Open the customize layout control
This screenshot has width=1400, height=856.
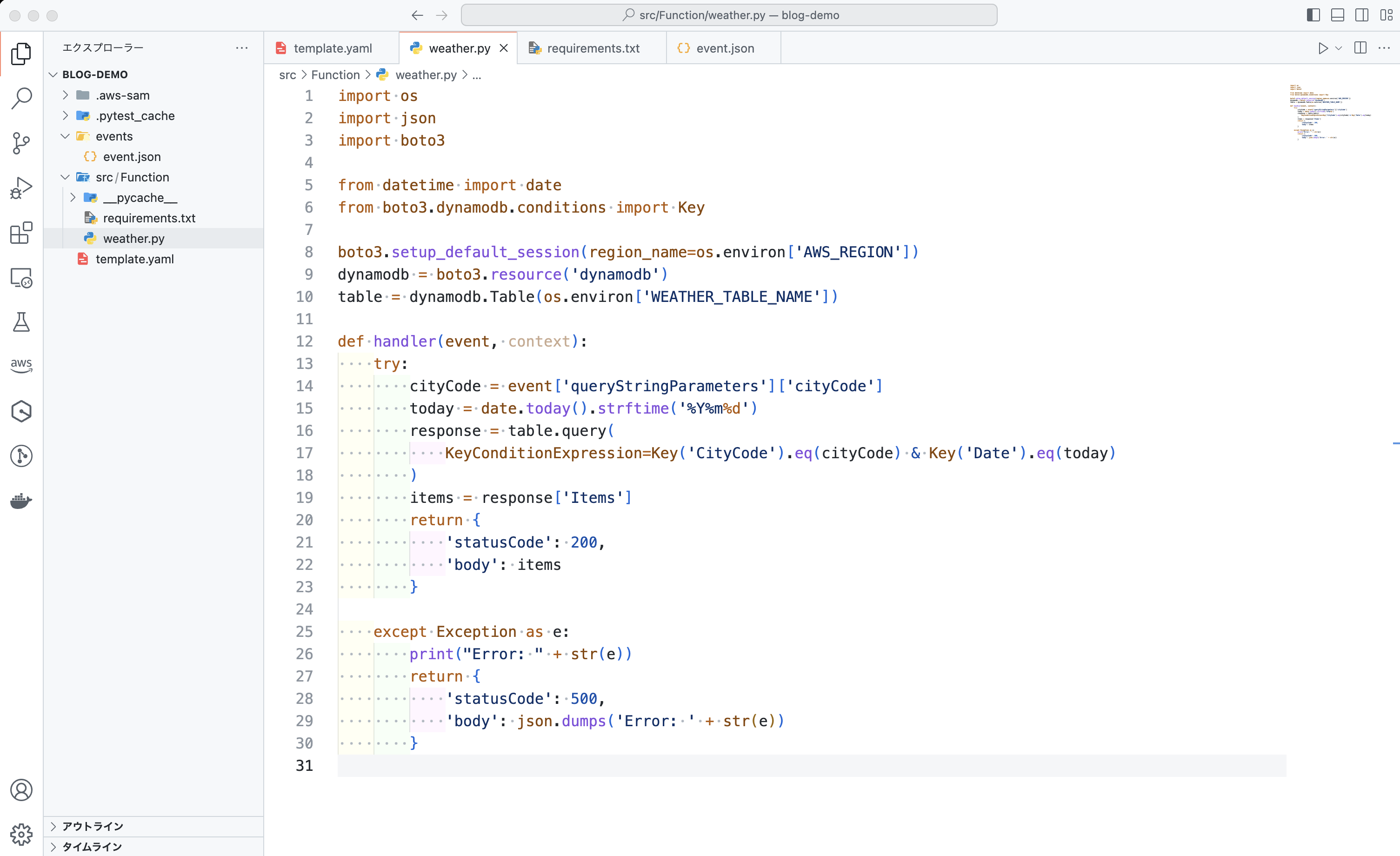pyautogui.click(x=1387, y=15)
